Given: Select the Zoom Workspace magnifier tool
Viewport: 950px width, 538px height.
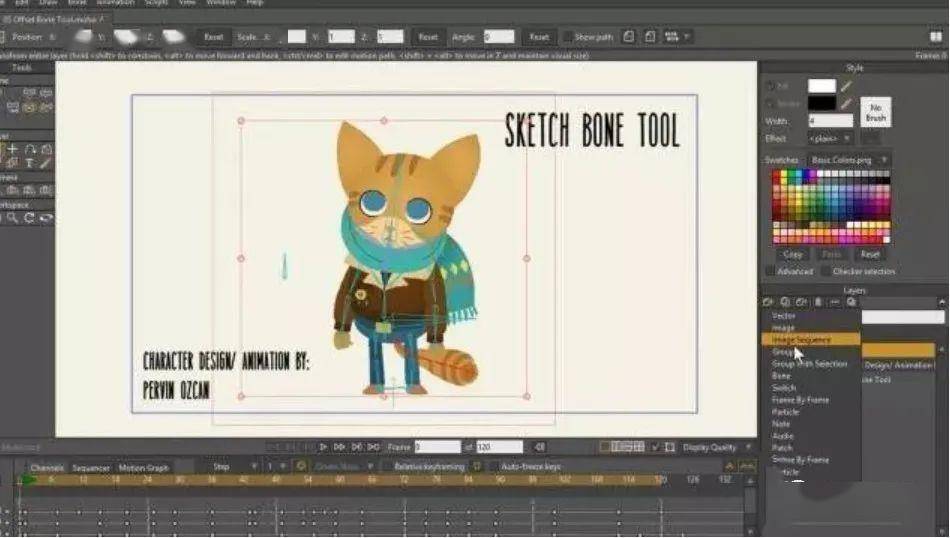Looking at the screenshot, I should pos(12,218).
